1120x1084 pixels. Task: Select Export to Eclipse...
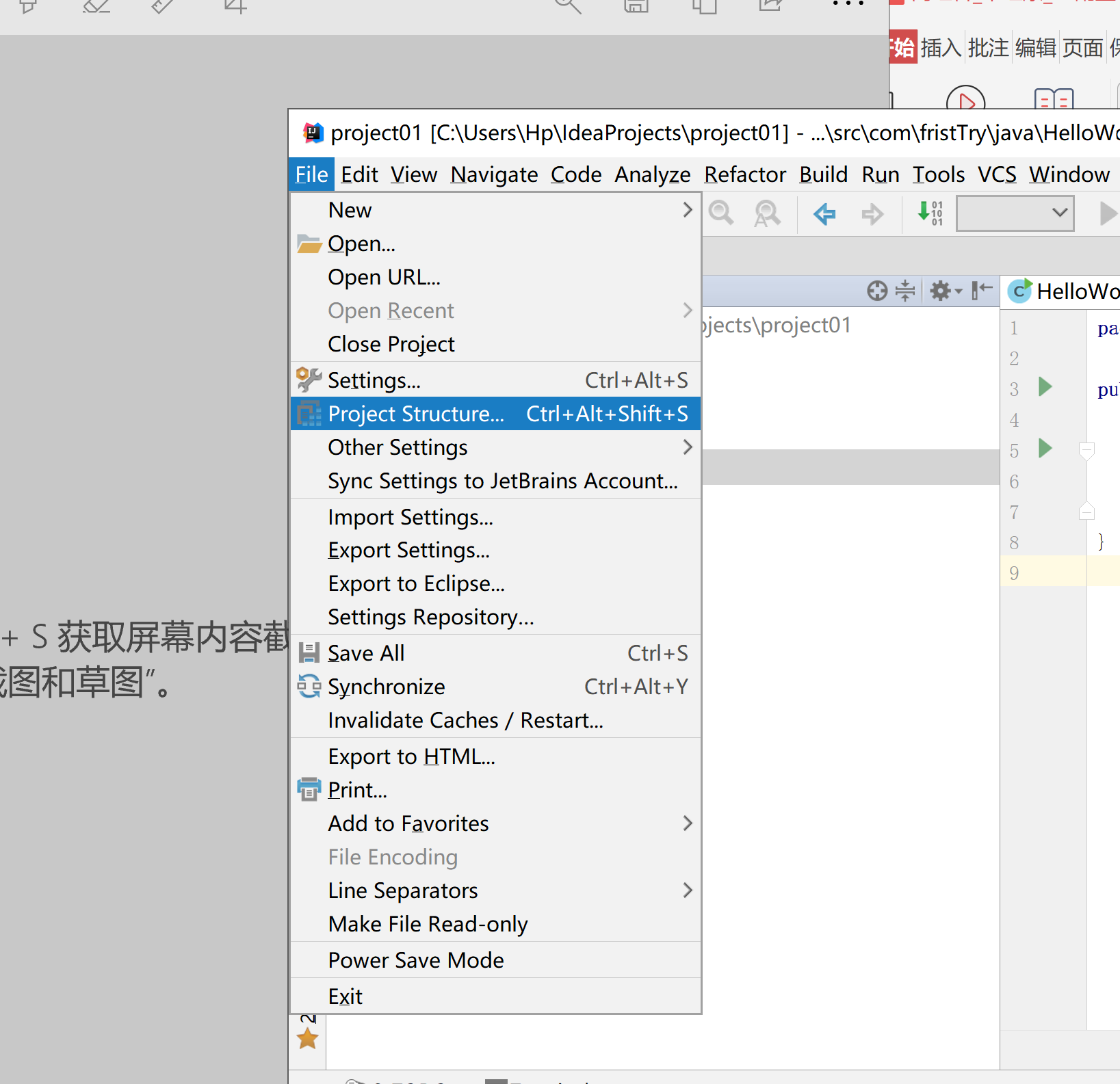pos(496,584)
